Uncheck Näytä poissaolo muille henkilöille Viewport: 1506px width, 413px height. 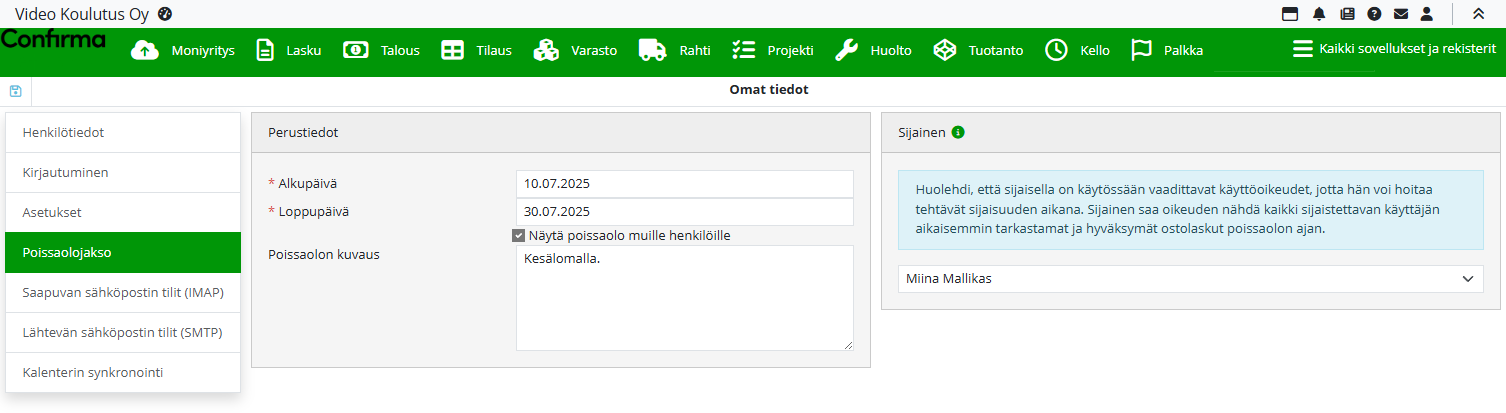click(x=518, y=236)
